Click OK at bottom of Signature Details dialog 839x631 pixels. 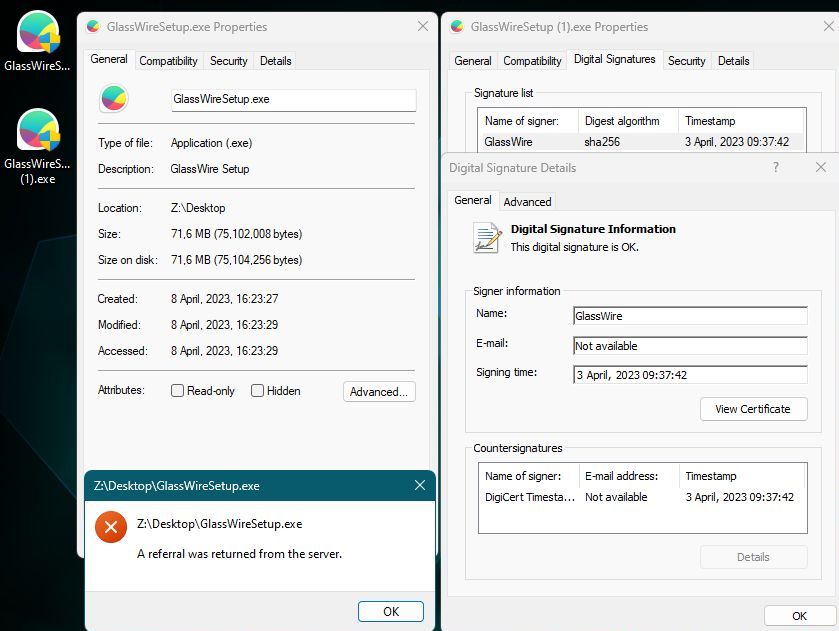pyautogui.click(x=799, y=616)
